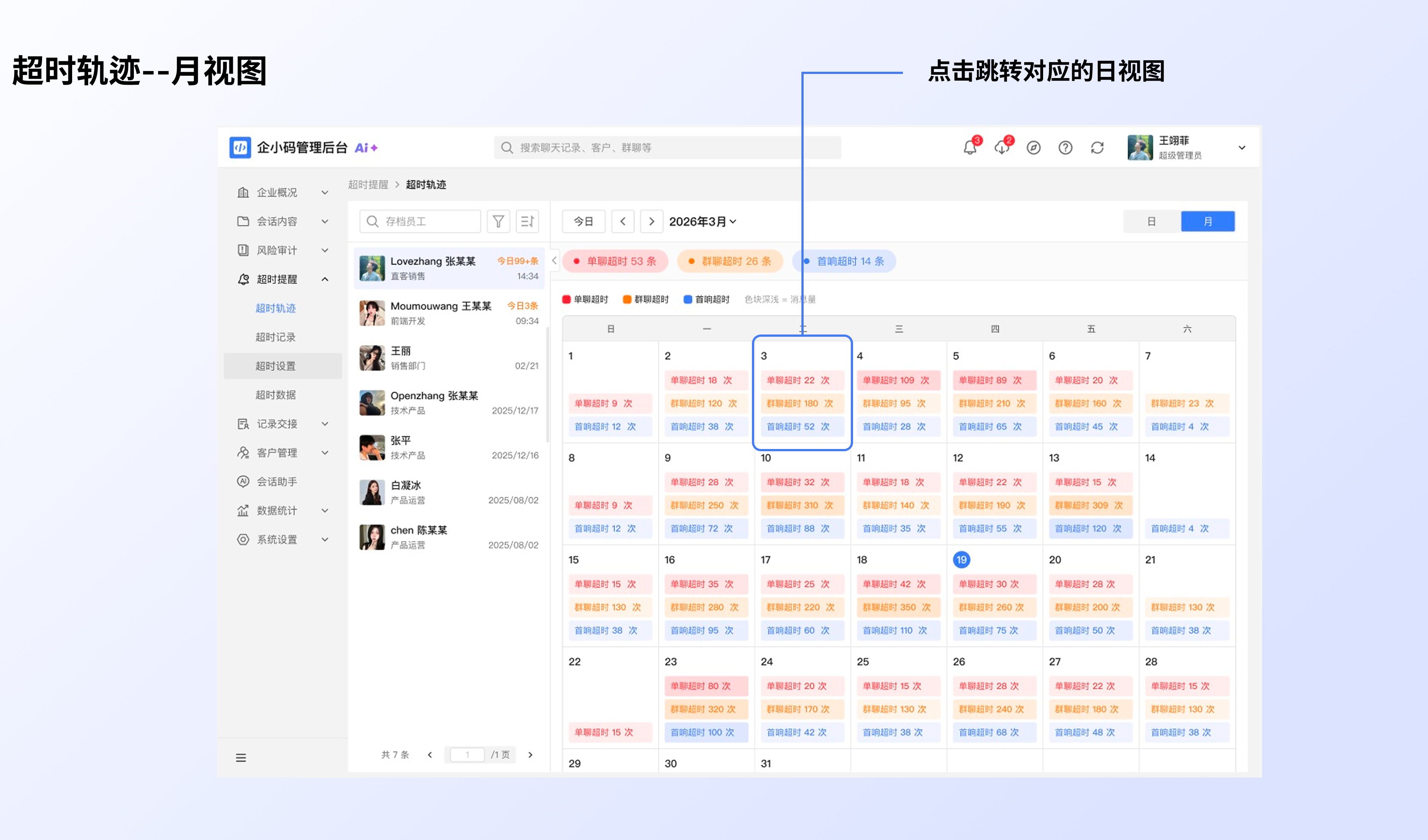This screenshot has height=840, width=1428.
Task: Click the 存档员工 search field
Action: click(420, 222)
